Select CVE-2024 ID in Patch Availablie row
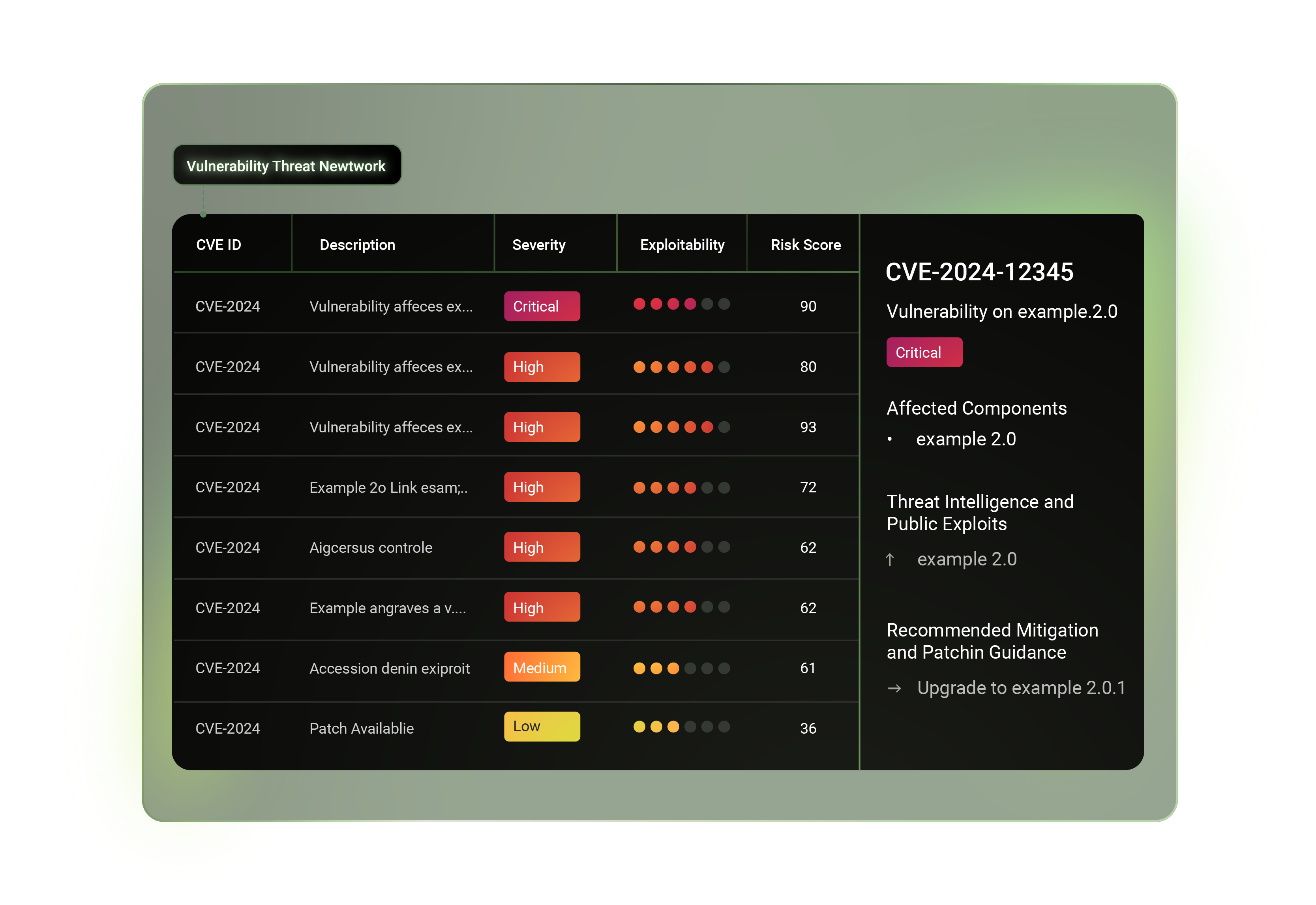Image resolution: width=1316 pixels, height=905 pixels. point(228,729)
